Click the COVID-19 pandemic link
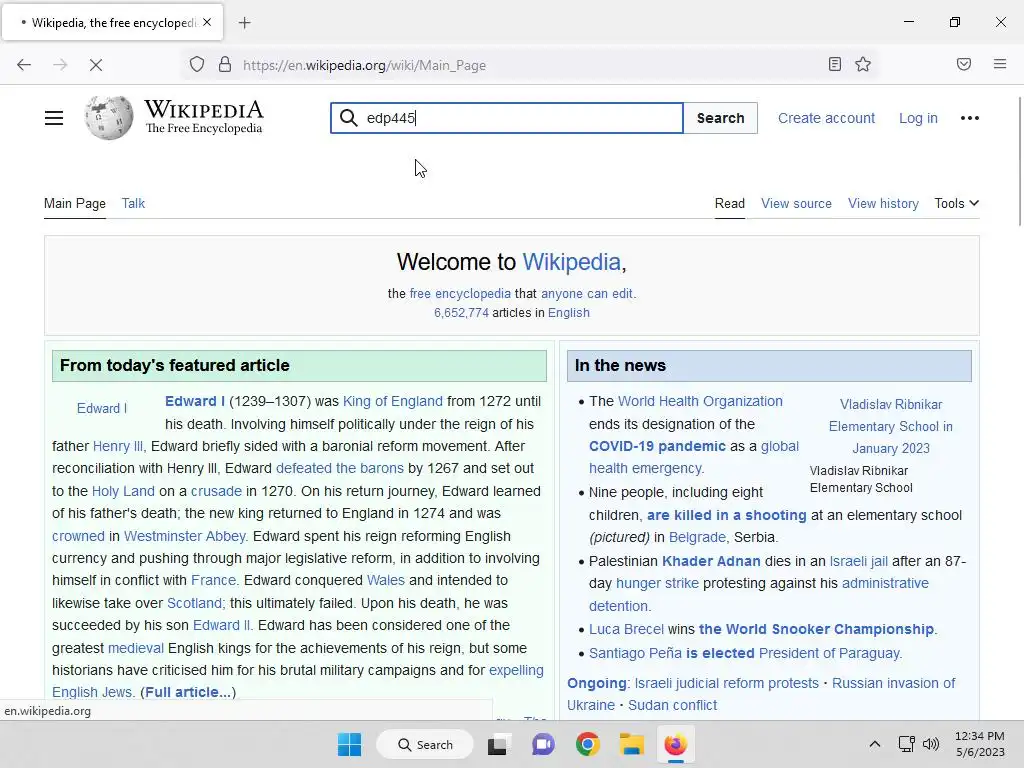1024x768 pixels. (x=657, y=446)
